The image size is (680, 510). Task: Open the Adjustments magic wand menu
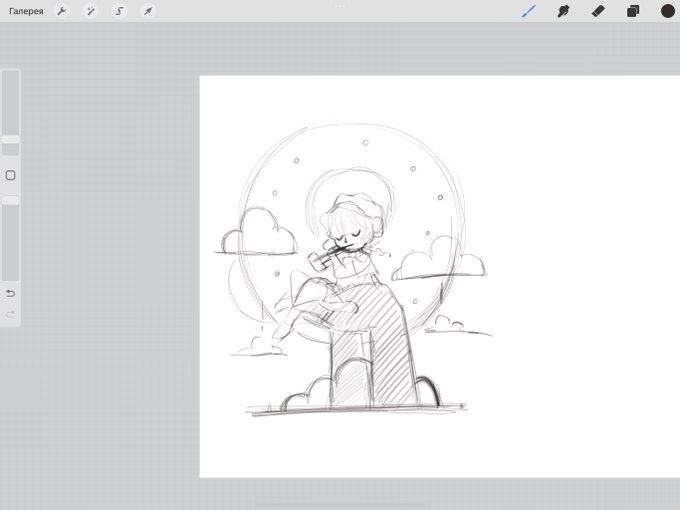tap(90, 11)
